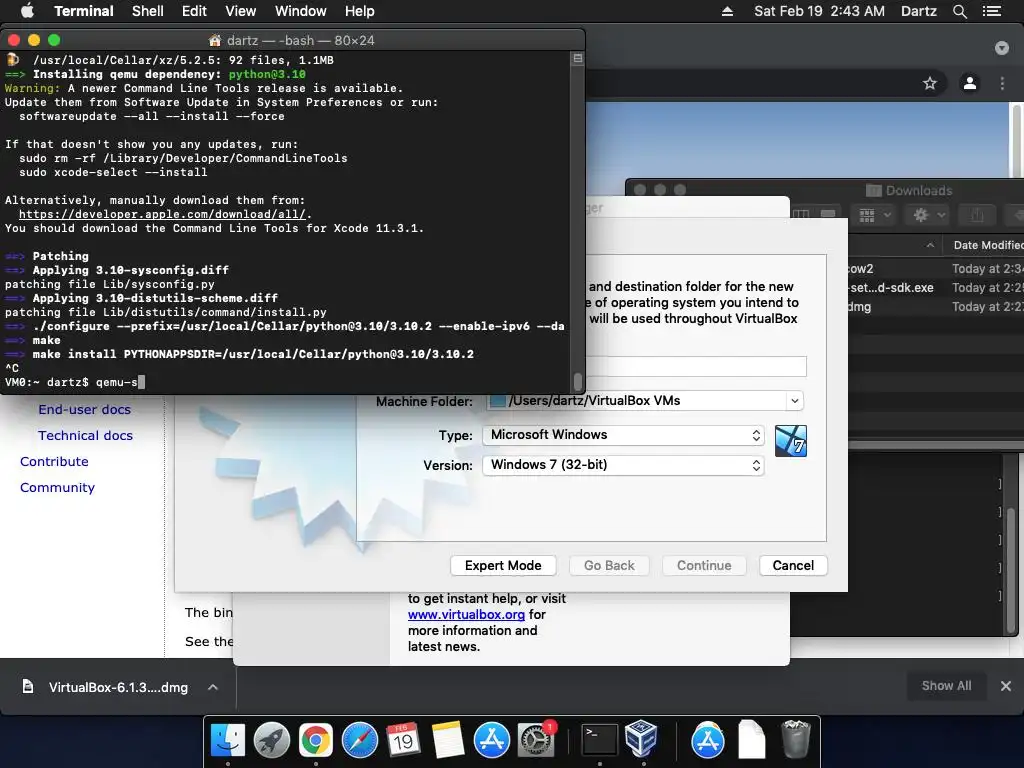Screen dimensions: 1024x768
Task: Open System Preferences with red badge
Action: (536, 741)
